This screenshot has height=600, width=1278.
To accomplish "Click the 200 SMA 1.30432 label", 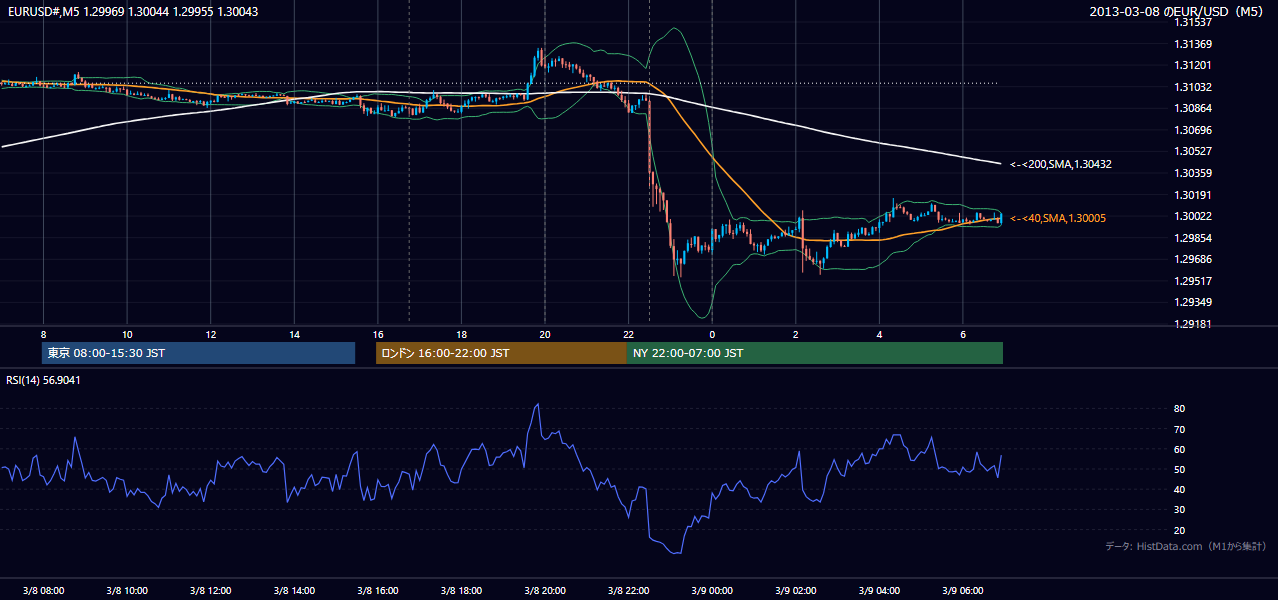I will click(x=1060, y=164).
